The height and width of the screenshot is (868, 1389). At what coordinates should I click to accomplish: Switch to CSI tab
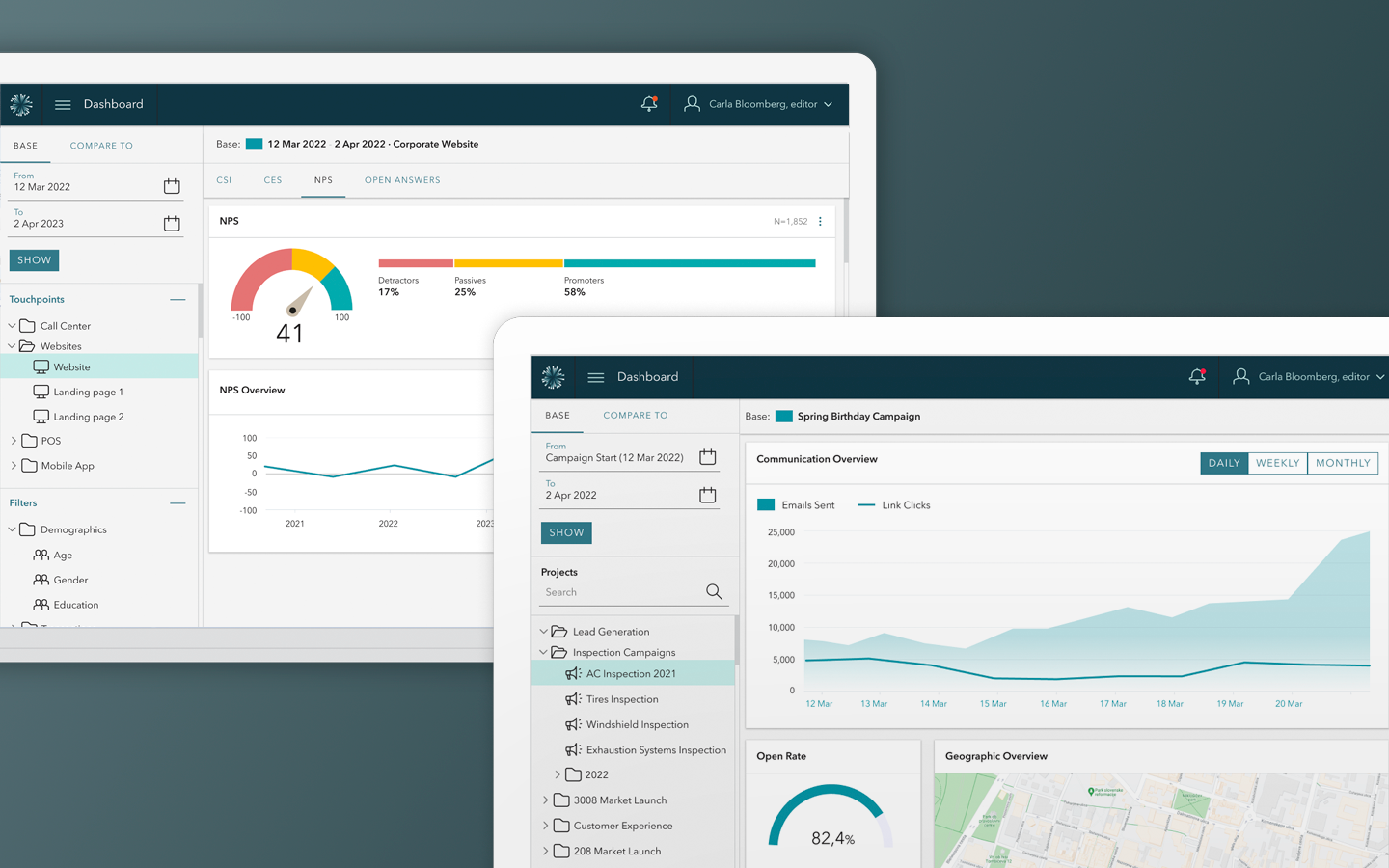[224, 180]
